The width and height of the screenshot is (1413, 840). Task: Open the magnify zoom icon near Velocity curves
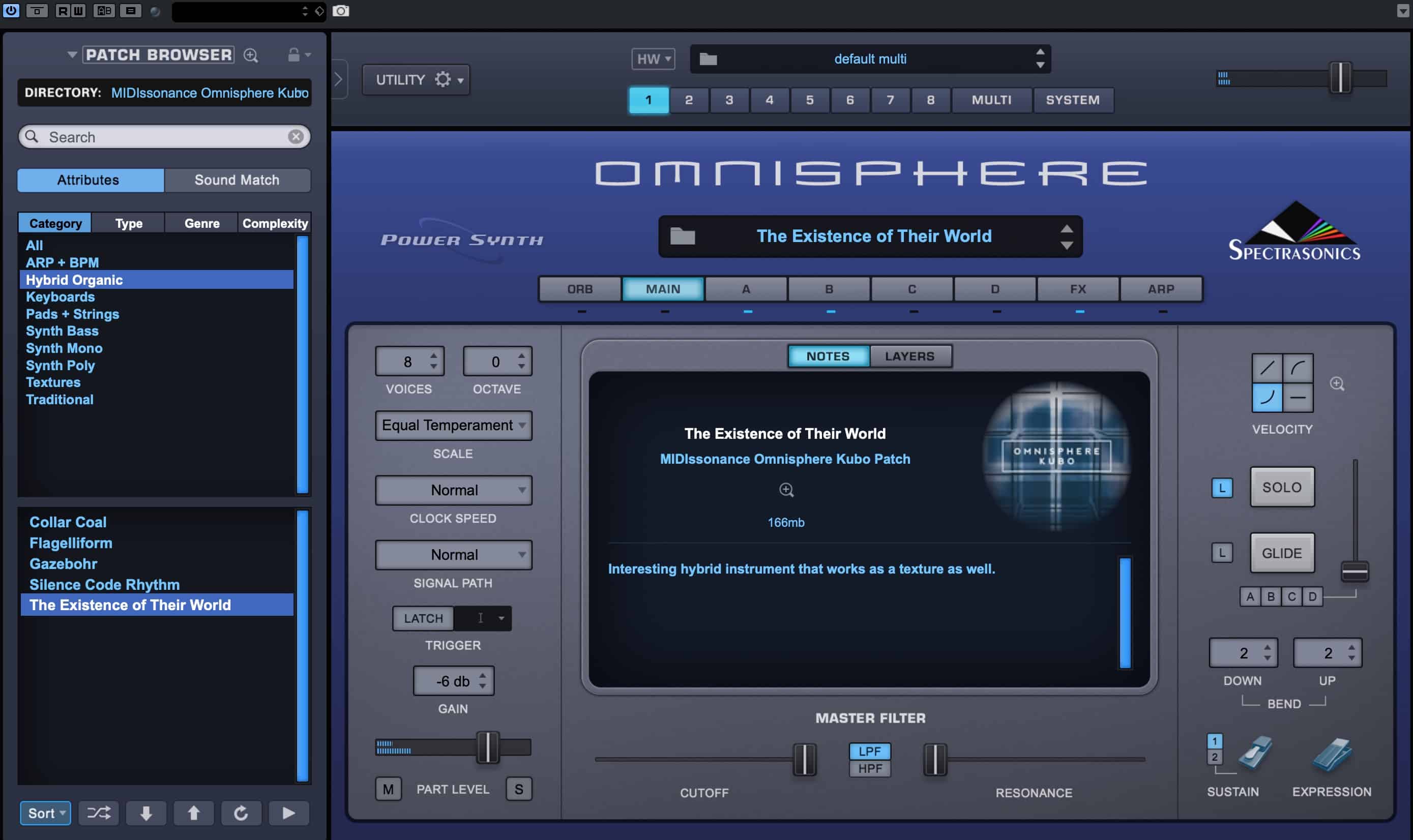(x=1338, y=384)
